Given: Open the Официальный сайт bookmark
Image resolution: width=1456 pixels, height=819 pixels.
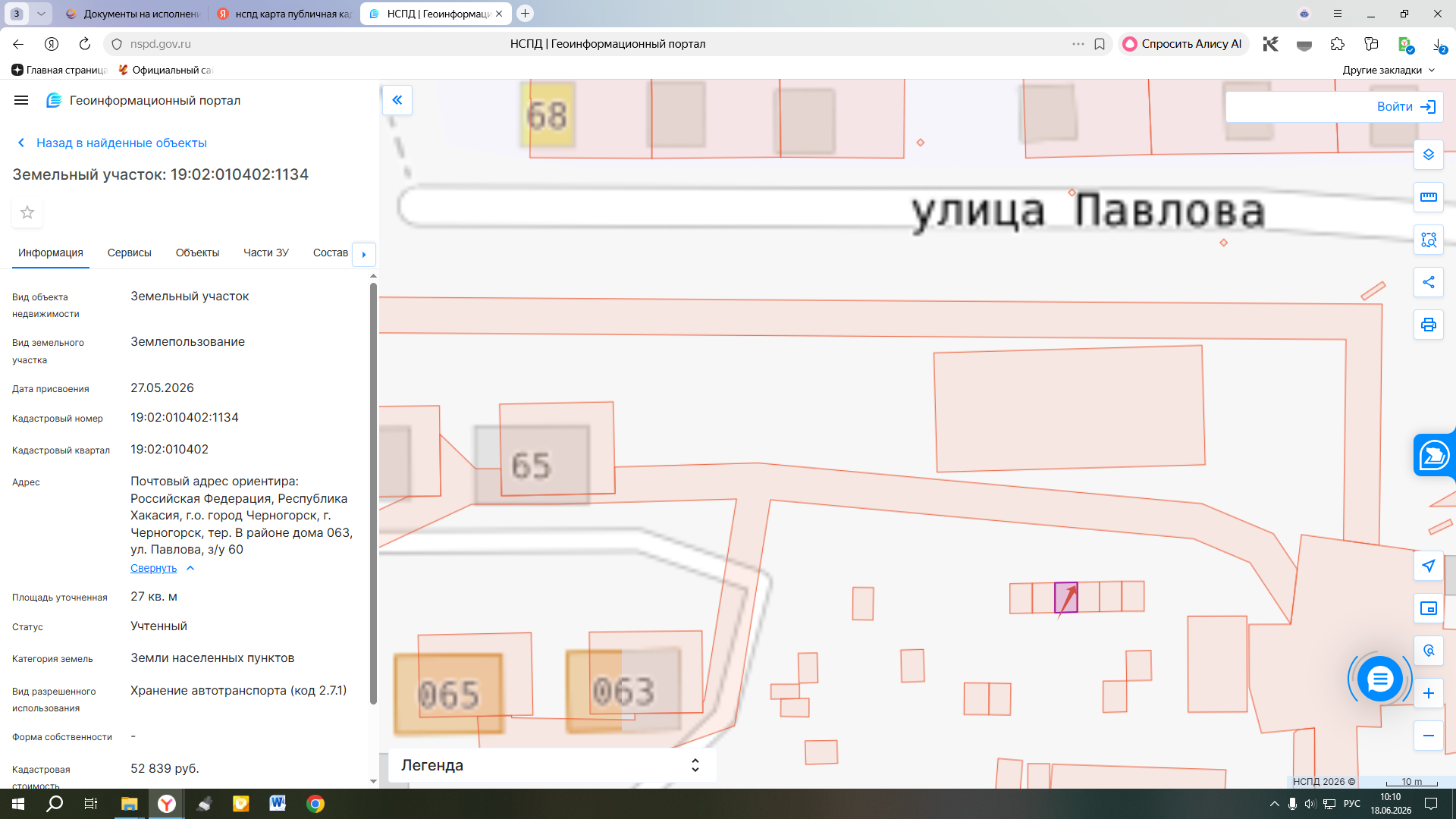Looking at the screenshot, I should click(x=165, y=70).
